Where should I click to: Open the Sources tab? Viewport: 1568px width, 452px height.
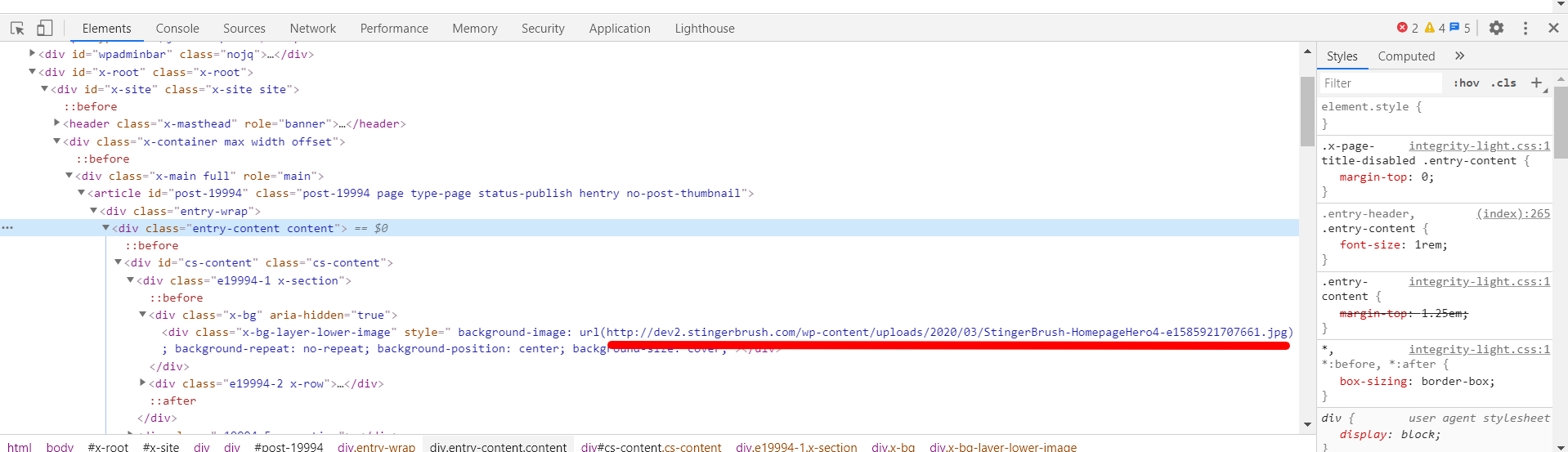pos(244,28)
